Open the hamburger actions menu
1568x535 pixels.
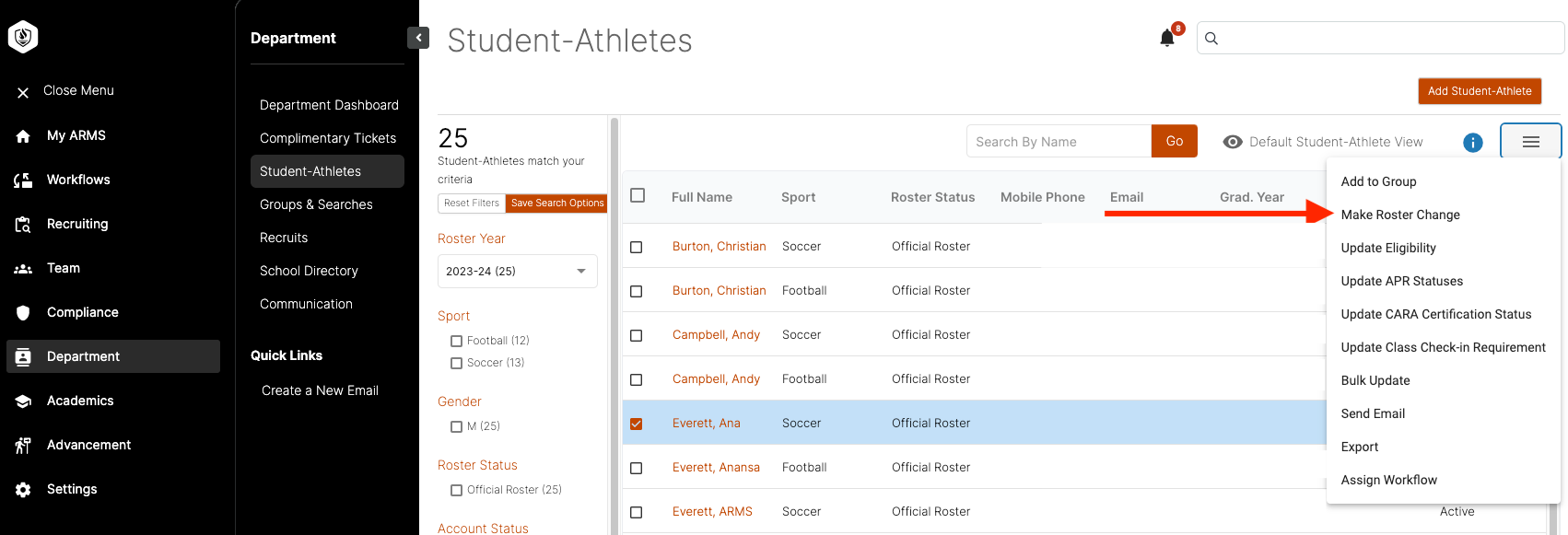coord(1531,142)
